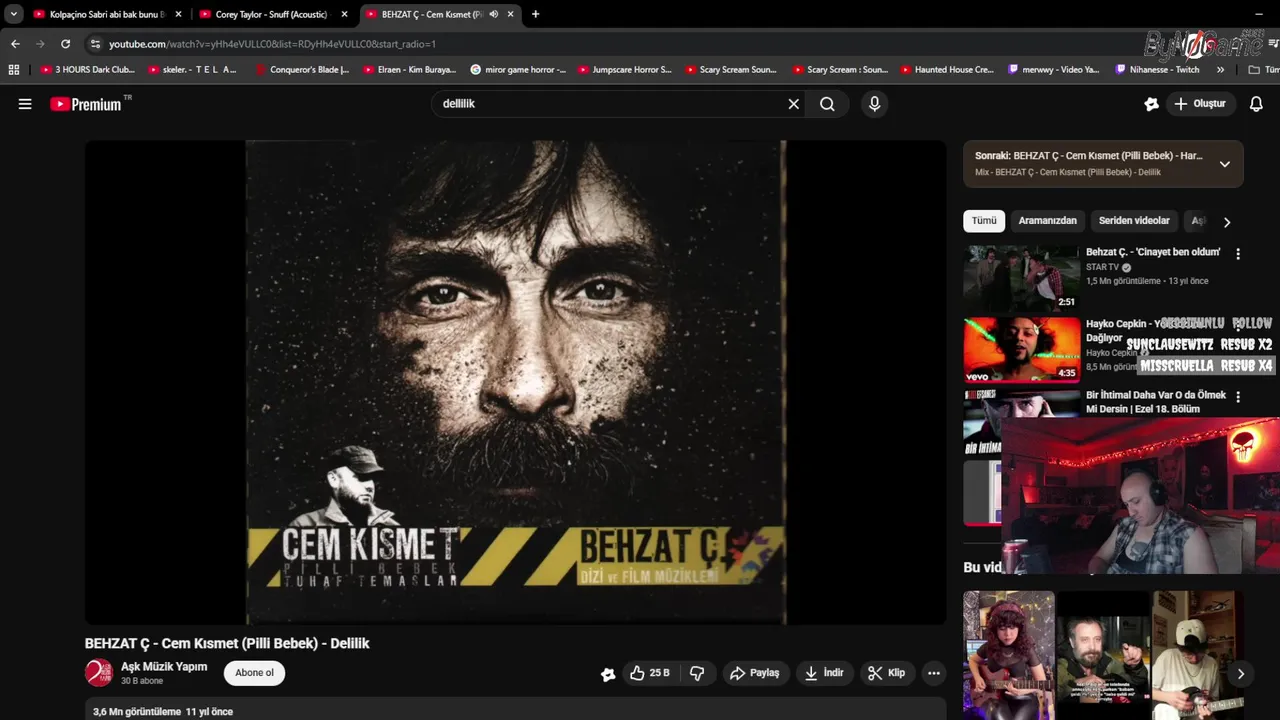Open 3 HOURS Dark Club bookmark
Viewport: 1280px width, 720px height.
point(88,70)
